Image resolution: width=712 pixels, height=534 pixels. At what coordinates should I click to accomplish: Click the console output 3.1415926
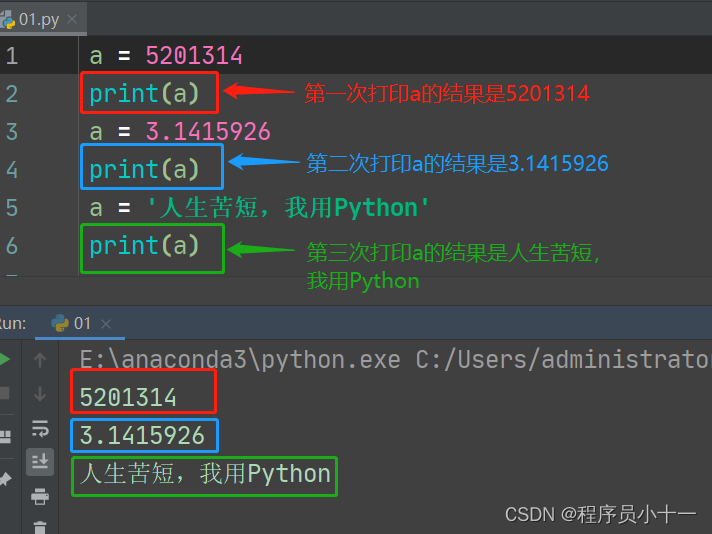pyautogui.click(x=142, y=435)
